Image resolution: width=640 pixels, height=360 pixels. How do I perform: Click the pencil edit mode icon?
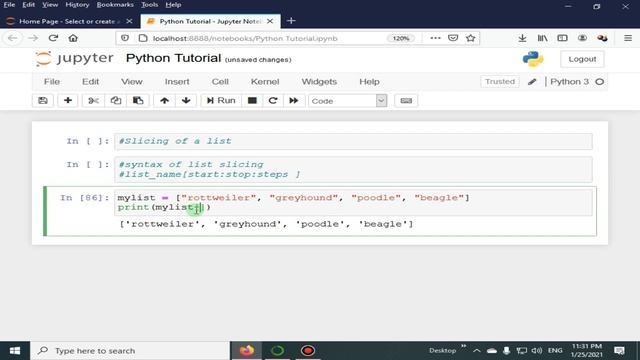click(532, 82)
